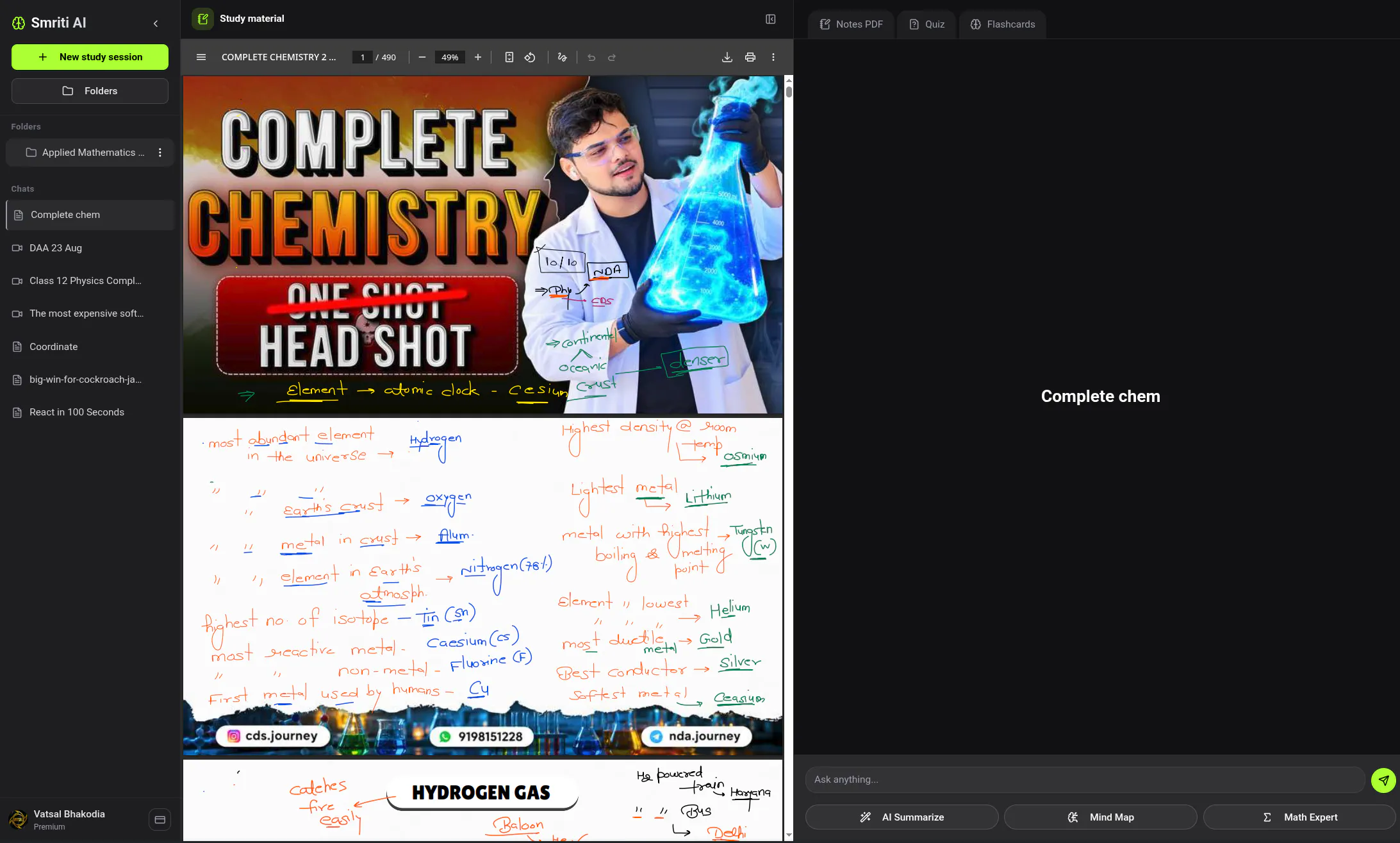Click the fit to page icon
Screen dimensions: 1400x843
(509, 57)
